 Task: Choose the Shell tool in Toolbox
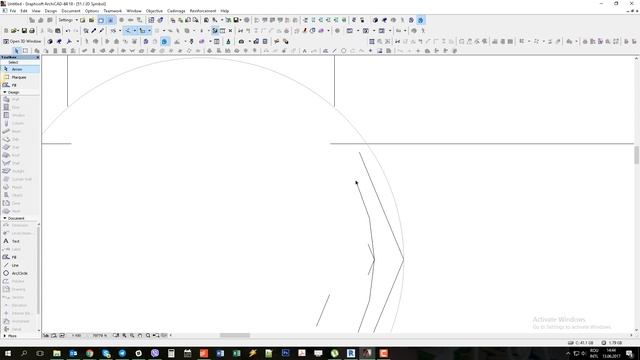click(x=20, y=163)
